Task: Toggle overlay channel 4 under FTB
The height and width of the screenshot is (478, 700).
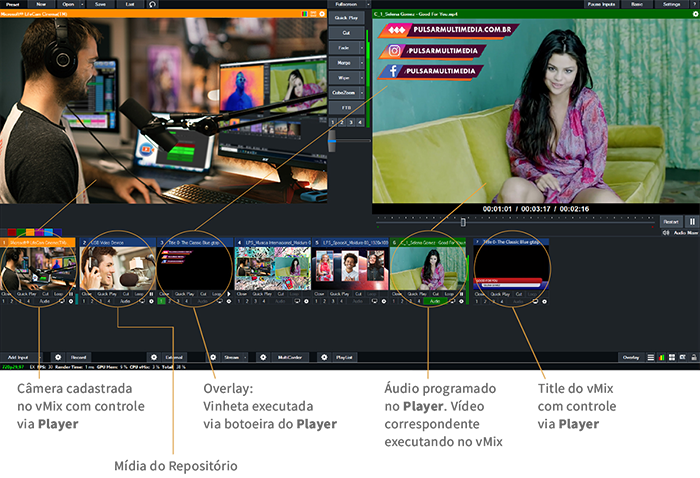Action: pos(361,122)
